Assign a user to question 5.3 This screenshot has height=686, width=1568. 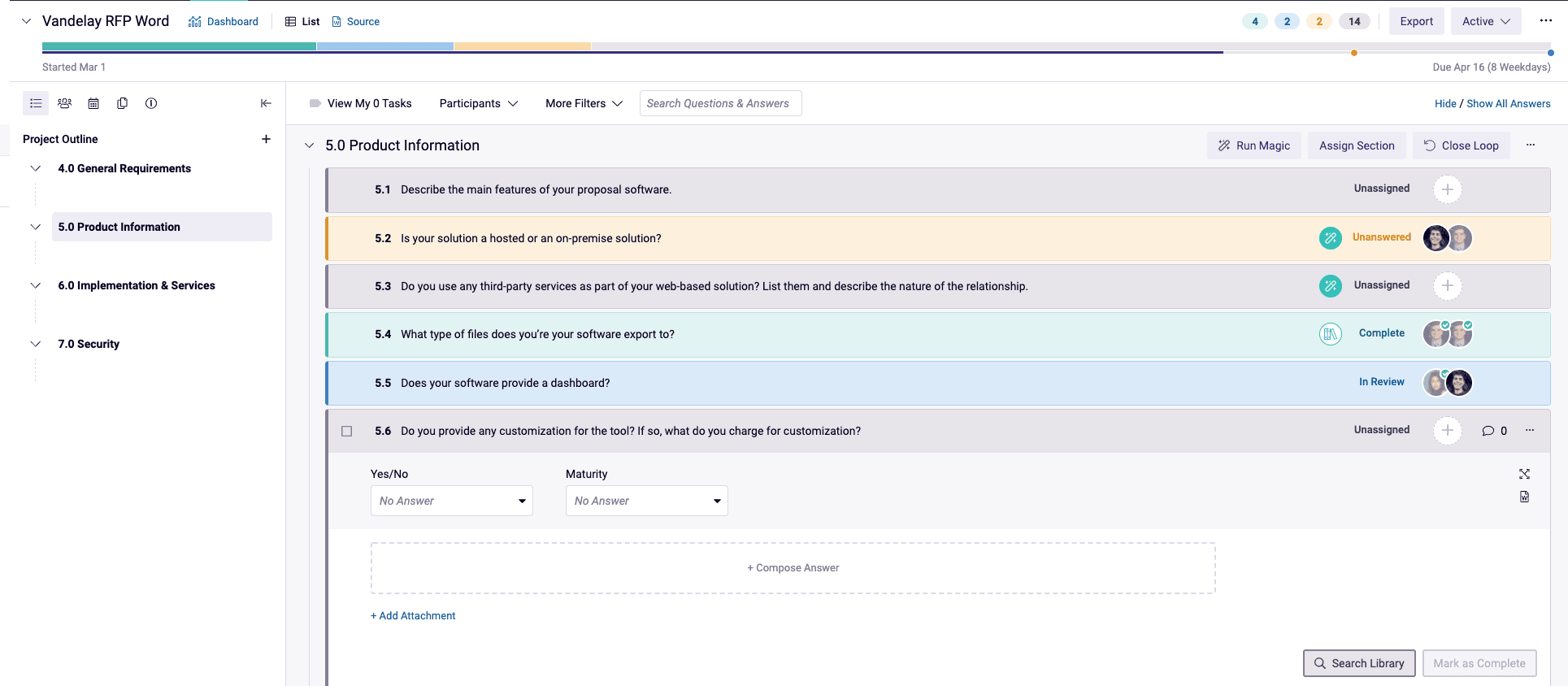[1447, 285]
